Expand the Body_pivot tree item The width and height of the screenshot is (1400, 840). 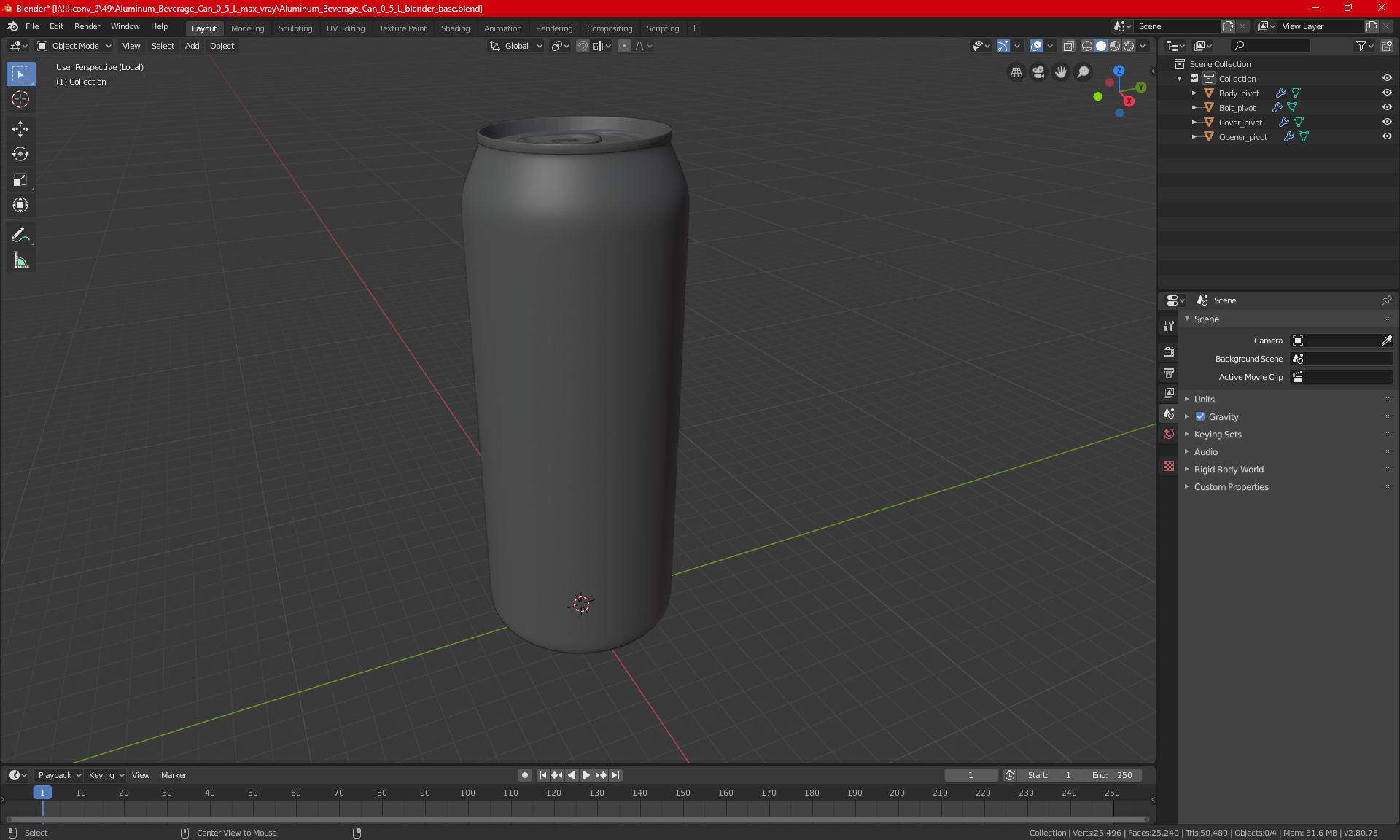[x=1194, y=93]
